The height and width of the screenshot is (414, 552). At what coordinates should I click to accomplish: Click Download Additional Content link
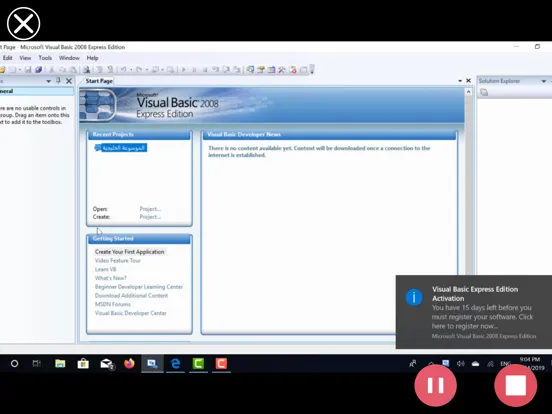coord(131,296)
